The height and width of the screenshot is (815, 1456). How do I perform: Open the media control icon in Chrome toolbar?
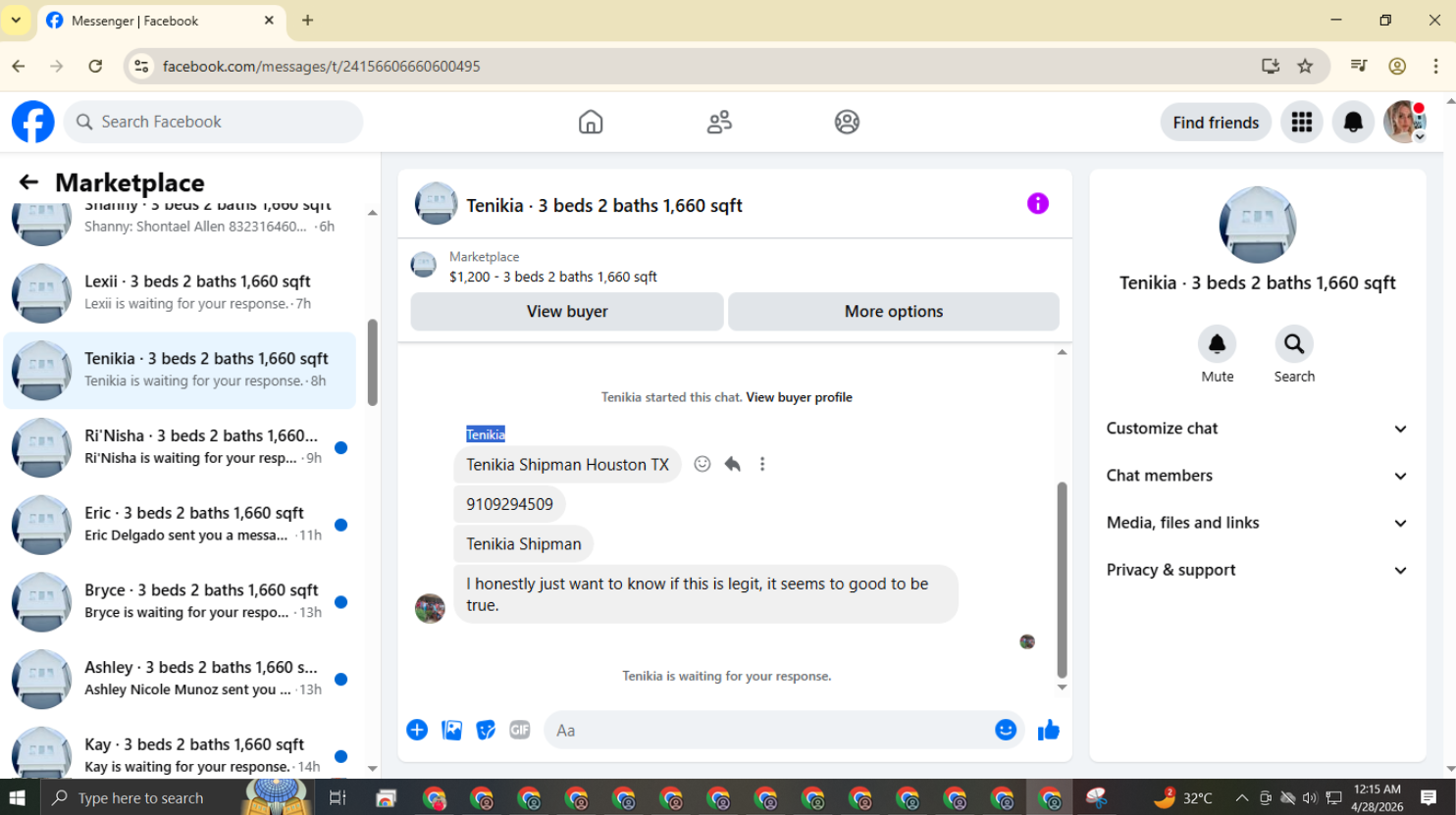[1359, 66]
